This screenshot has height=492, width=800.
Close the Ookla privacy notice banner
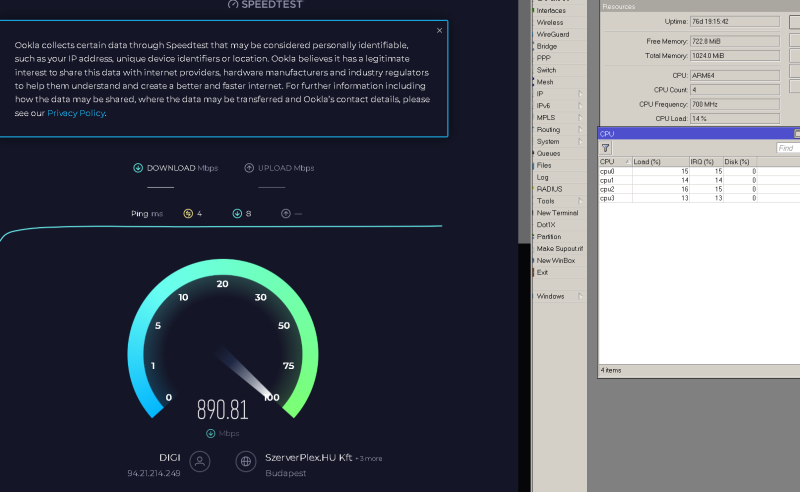[439, 31]
